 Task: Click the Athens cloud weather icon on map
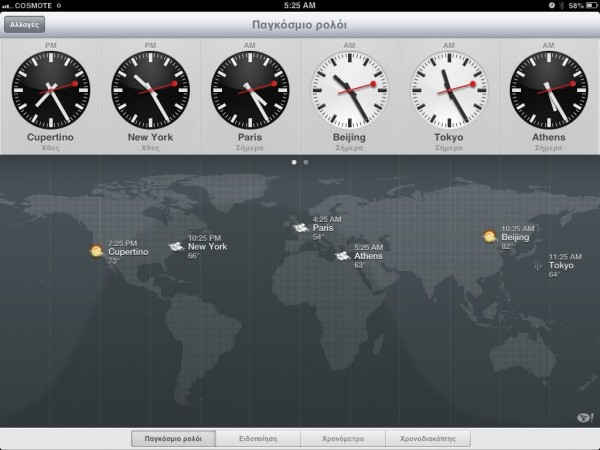coord(342,256)
